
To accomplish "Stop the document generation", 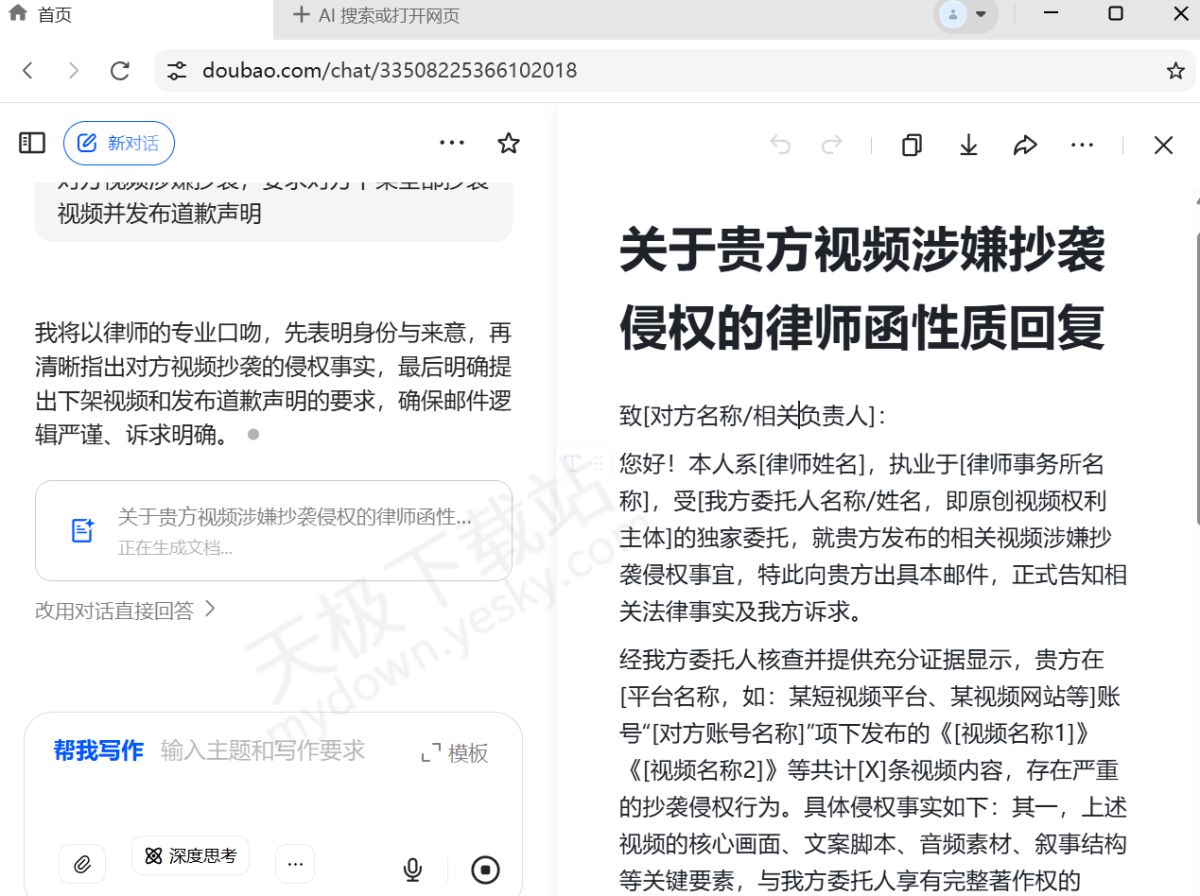I will 485,869.
